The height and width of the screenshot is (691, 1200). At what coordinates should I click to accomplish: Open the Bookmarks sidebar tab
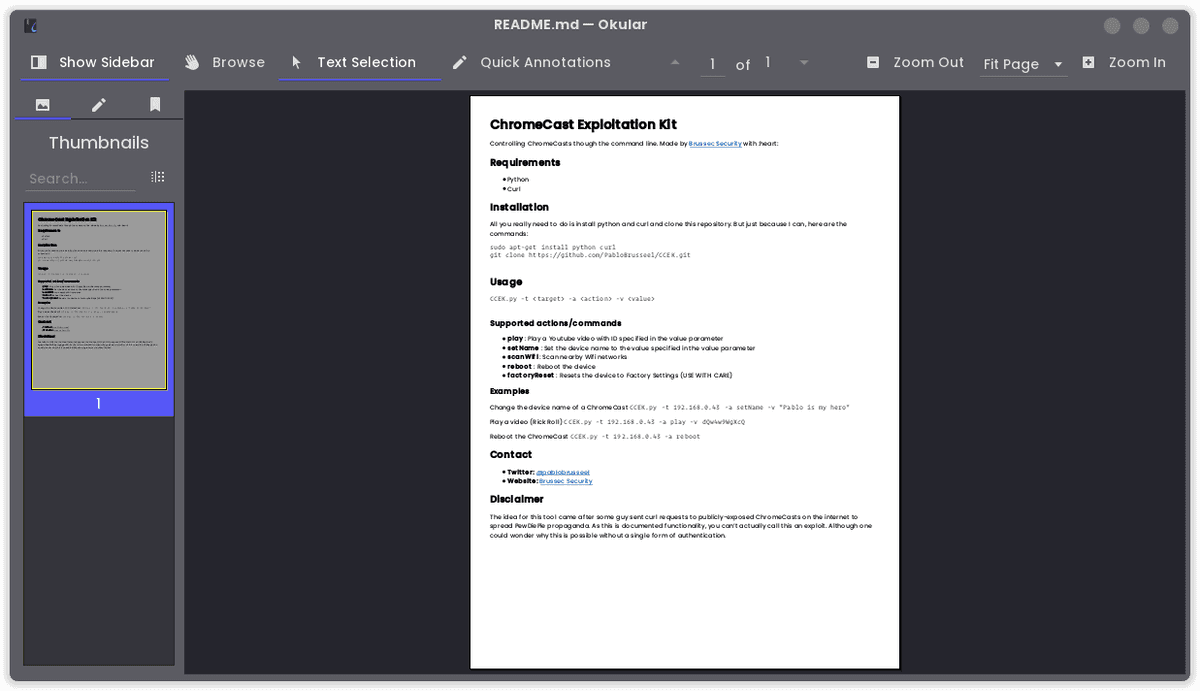pos(155,104)
